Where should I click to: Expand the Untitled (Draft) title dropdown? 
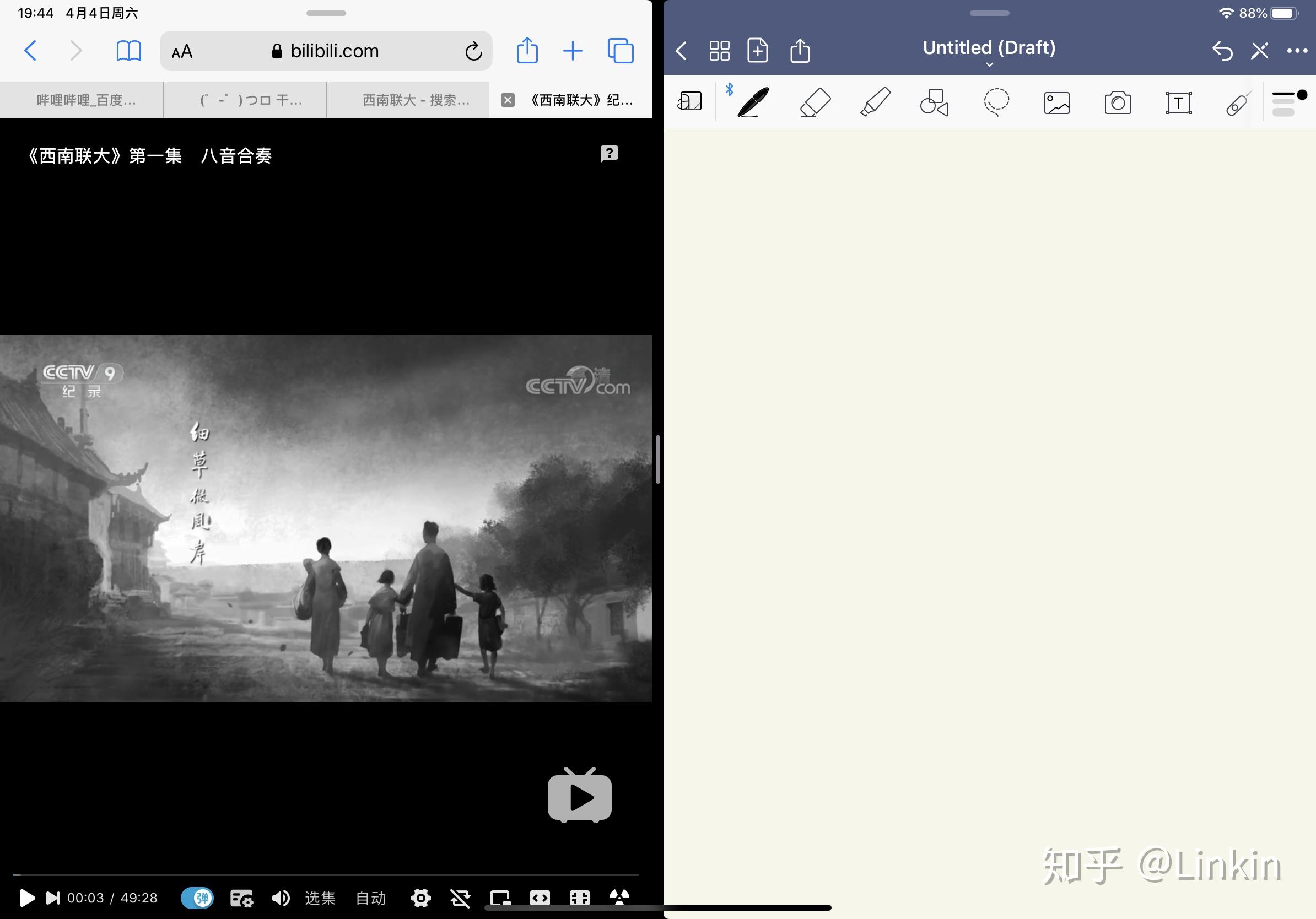989,64
